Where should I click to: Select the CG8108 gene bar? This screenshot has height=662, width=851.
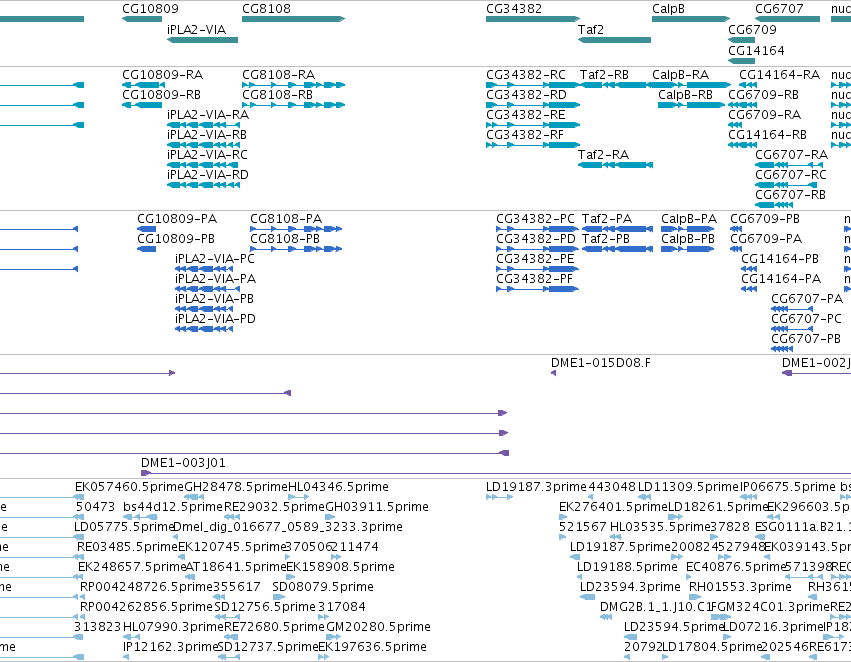pos(293,19)
